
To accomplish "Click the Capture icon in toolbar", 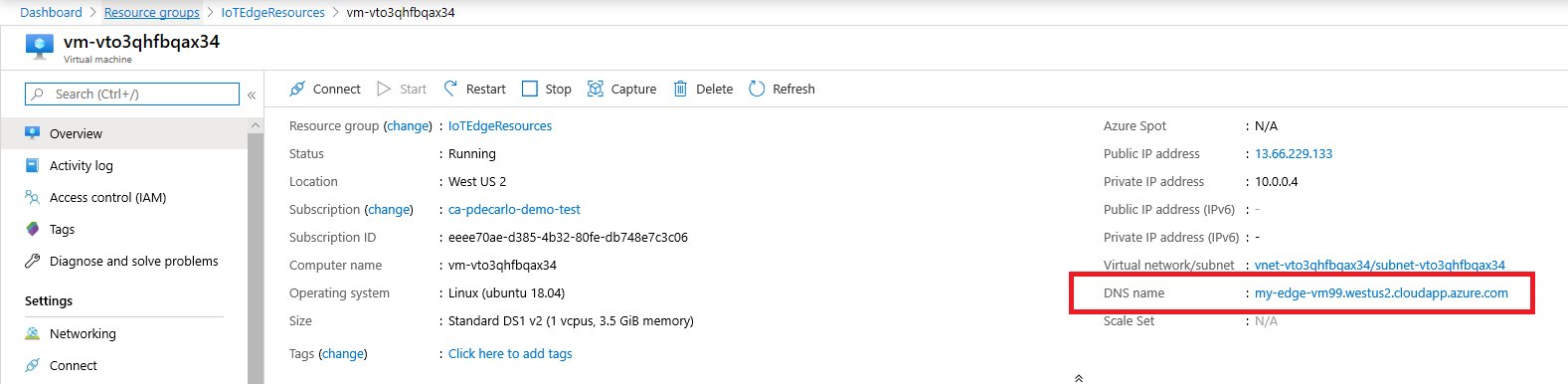I will click(x=596, y=89).
